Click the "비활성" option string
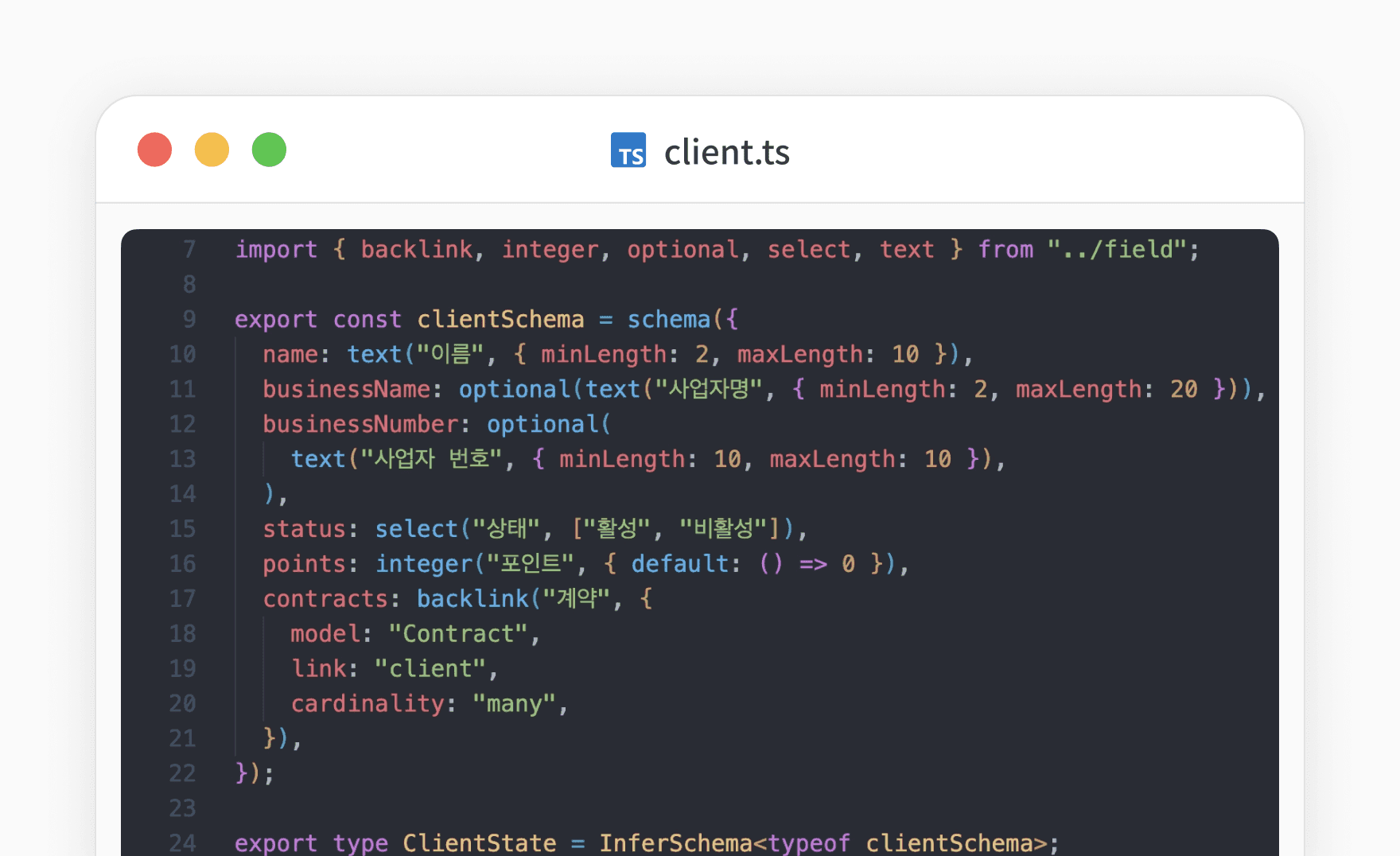This screenshot has height=856, width=1400. 723,529
